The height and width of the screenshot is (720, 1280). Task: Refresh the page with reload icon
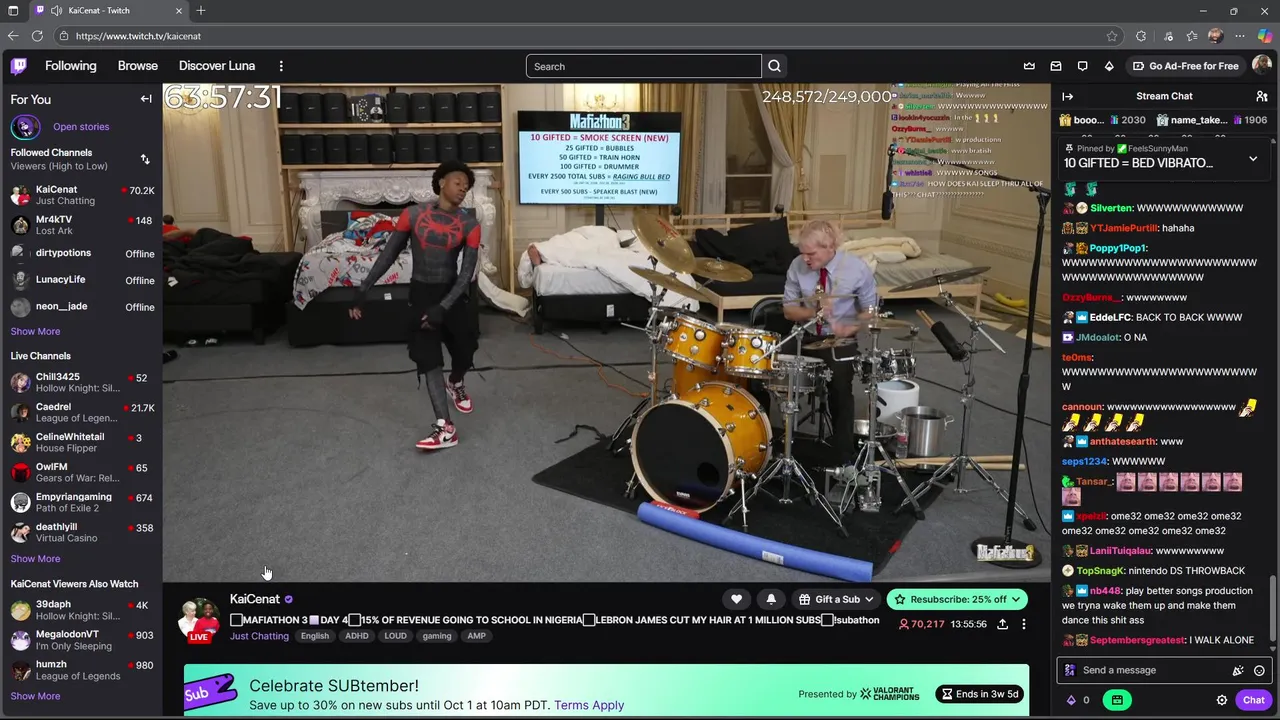click(37, 36)
